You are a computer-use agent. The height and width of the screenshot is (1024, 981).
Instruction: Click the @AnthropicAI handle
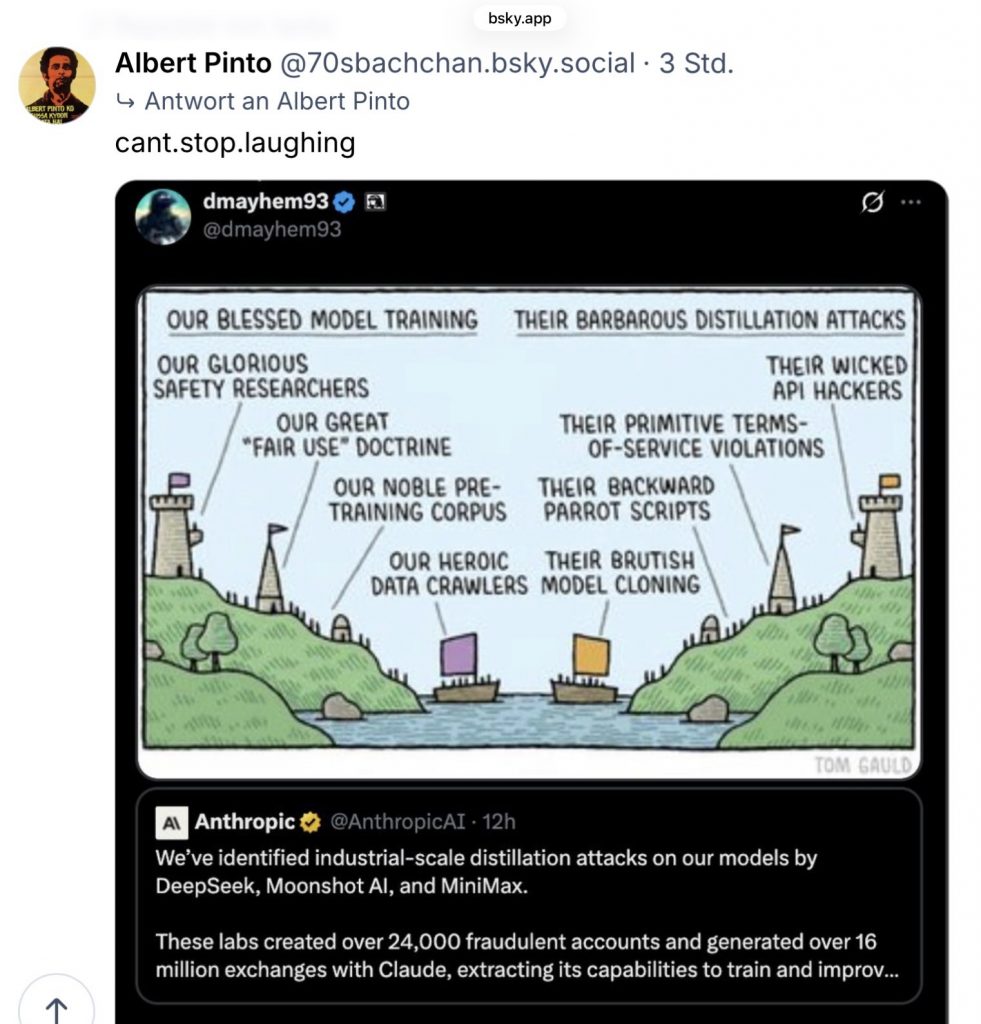point(399,822)
